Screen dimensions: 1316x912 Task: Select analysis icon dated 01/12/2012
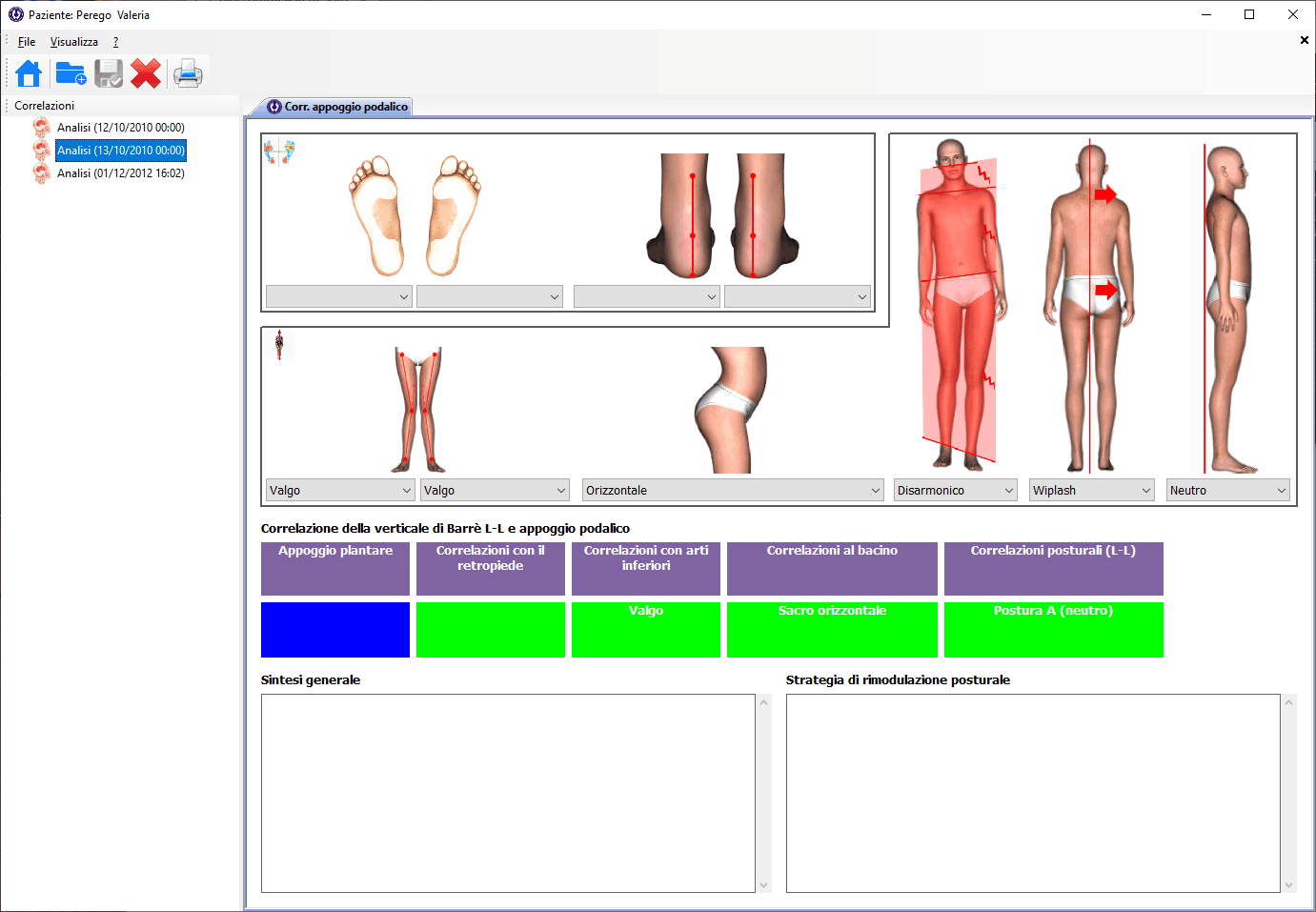point(42,173)
